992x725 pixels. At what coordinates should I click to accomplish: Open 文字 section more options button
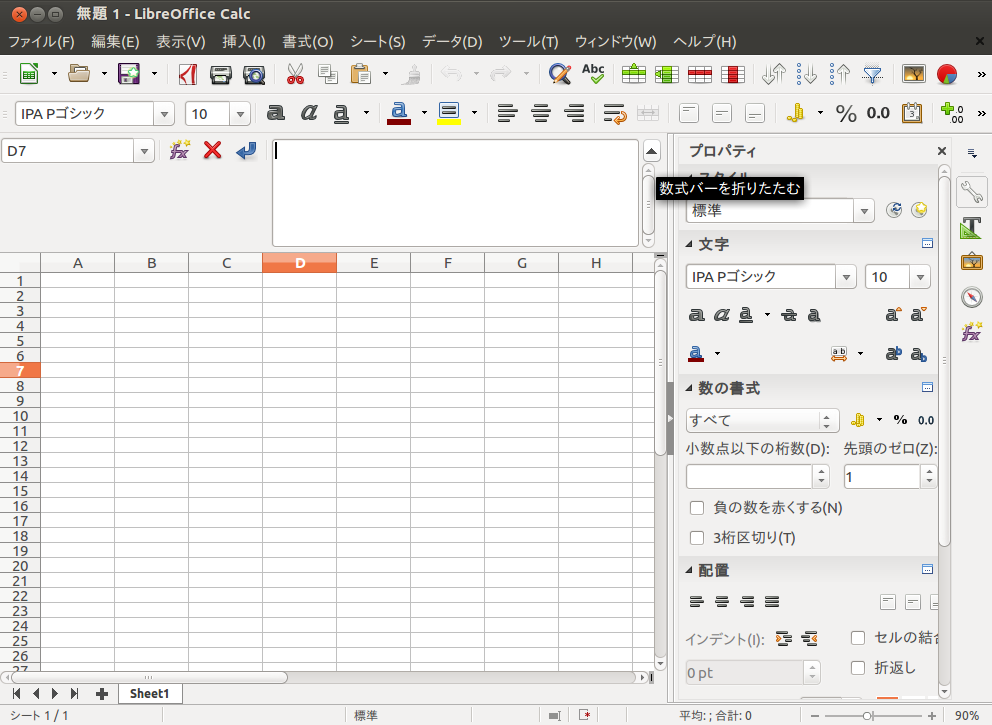click(x=927, y=244)
